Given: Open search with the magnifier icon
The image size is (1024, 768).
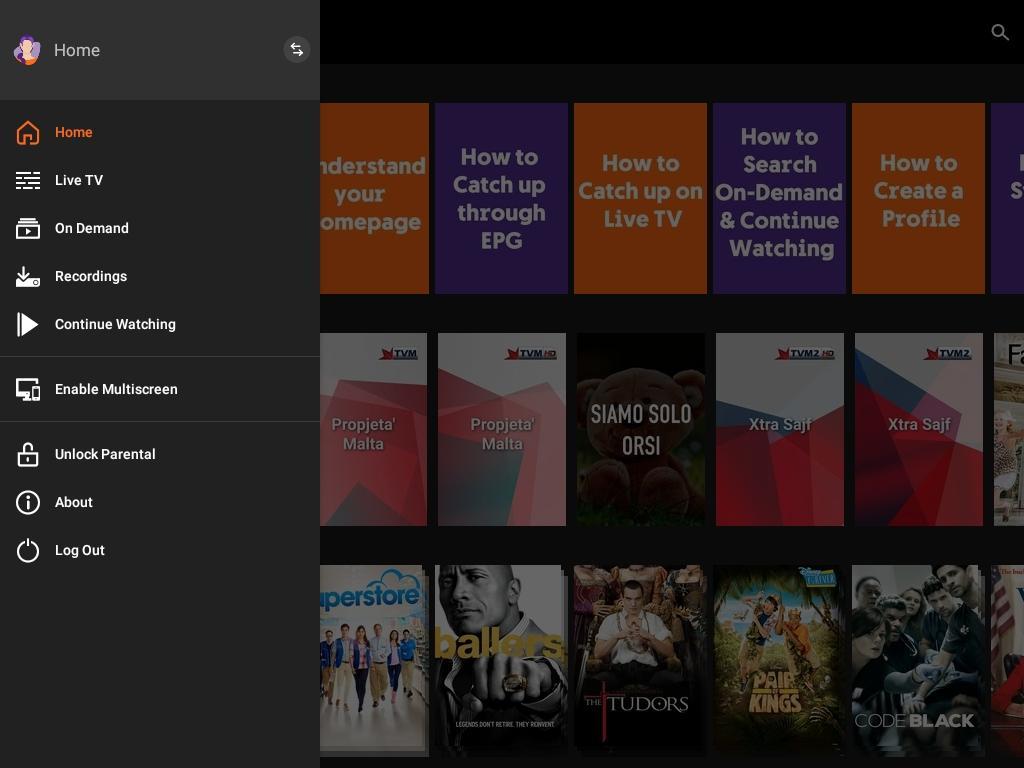Looking at the screenshot, I should coord(1000,32).
